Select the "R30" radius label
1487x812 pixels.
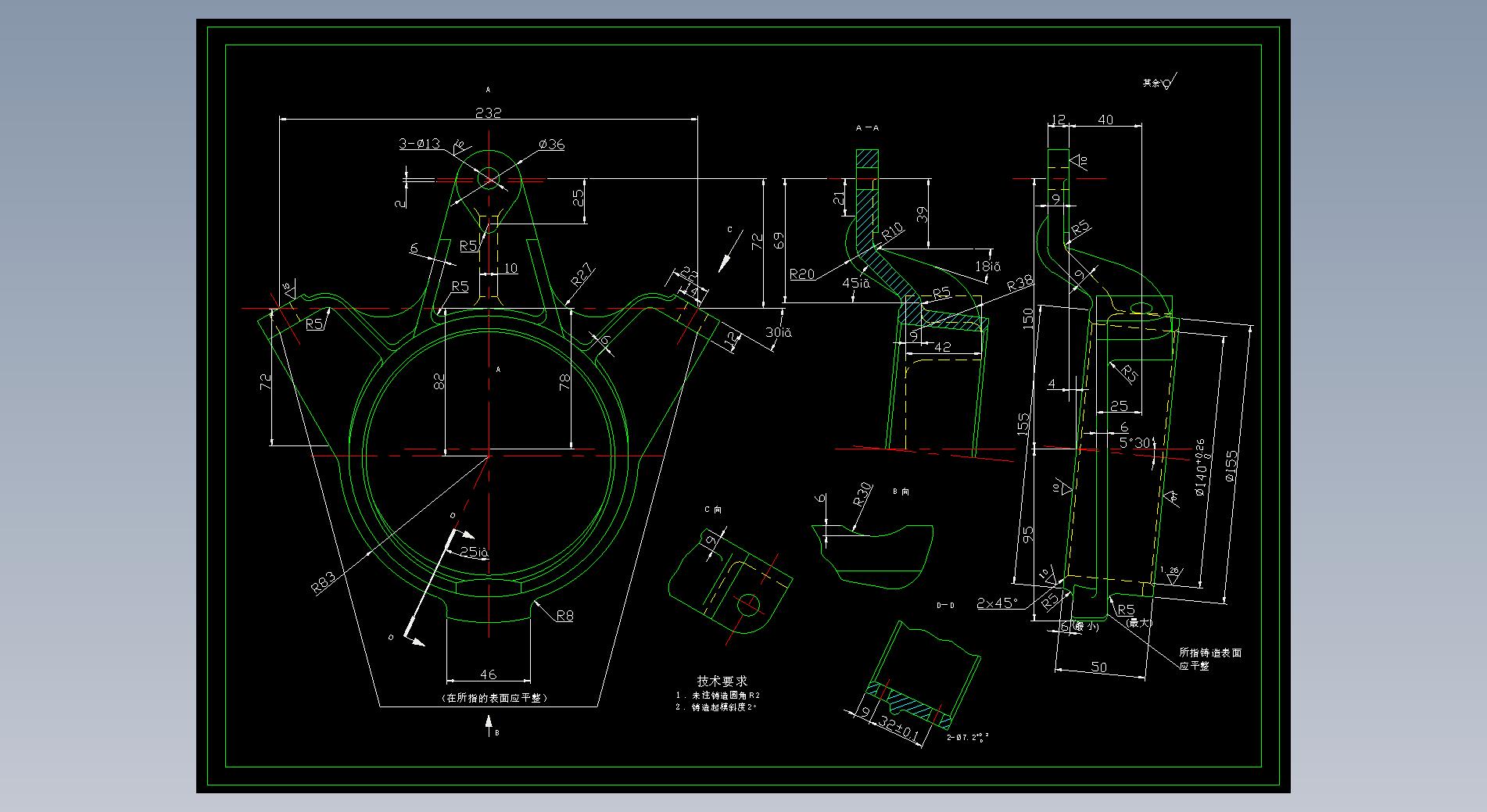coord(862,493)
